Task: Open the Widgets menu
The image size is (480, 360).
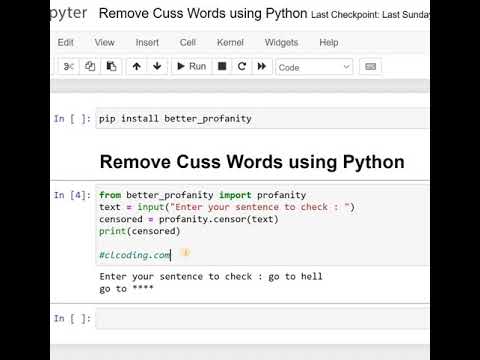Action: [x=281, y=43]
